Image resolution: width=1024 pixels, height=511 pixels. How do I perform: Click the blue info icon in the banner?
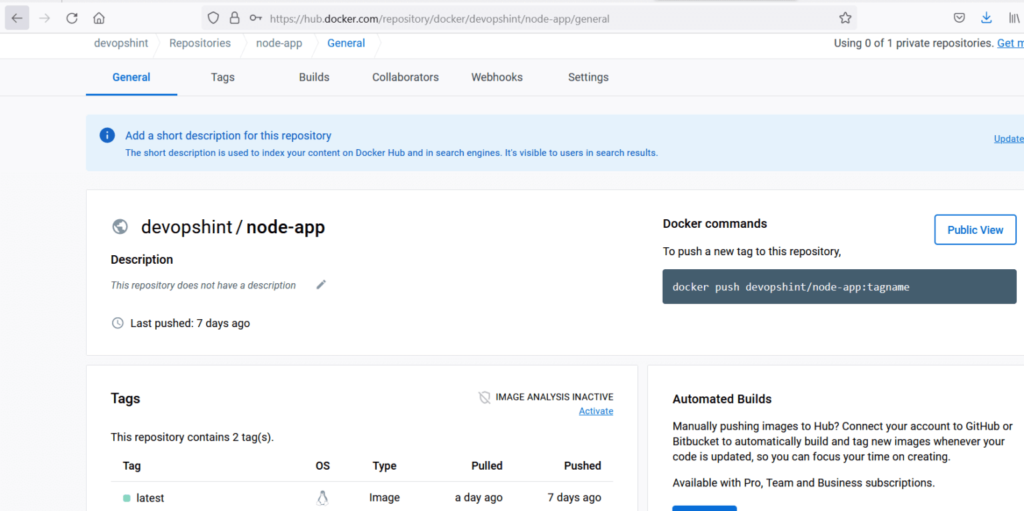click(x=107, y=135)
